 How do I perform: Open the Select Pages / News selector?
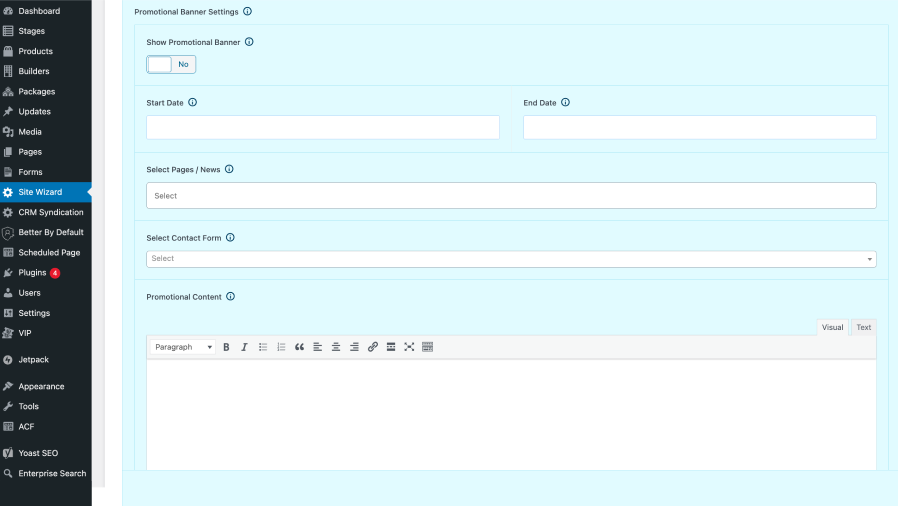click(x=511, y=196)
